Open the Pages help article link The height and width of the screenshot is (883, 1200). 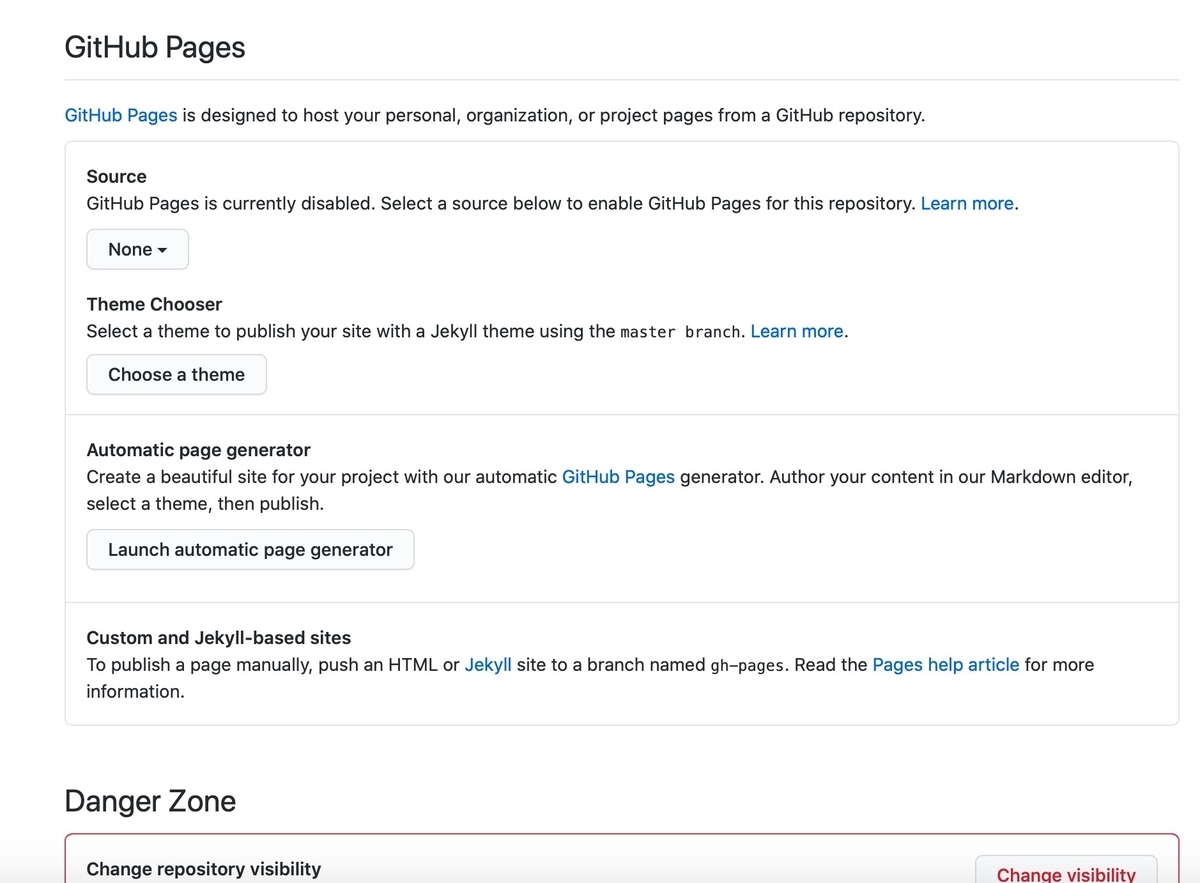point(946,664)
